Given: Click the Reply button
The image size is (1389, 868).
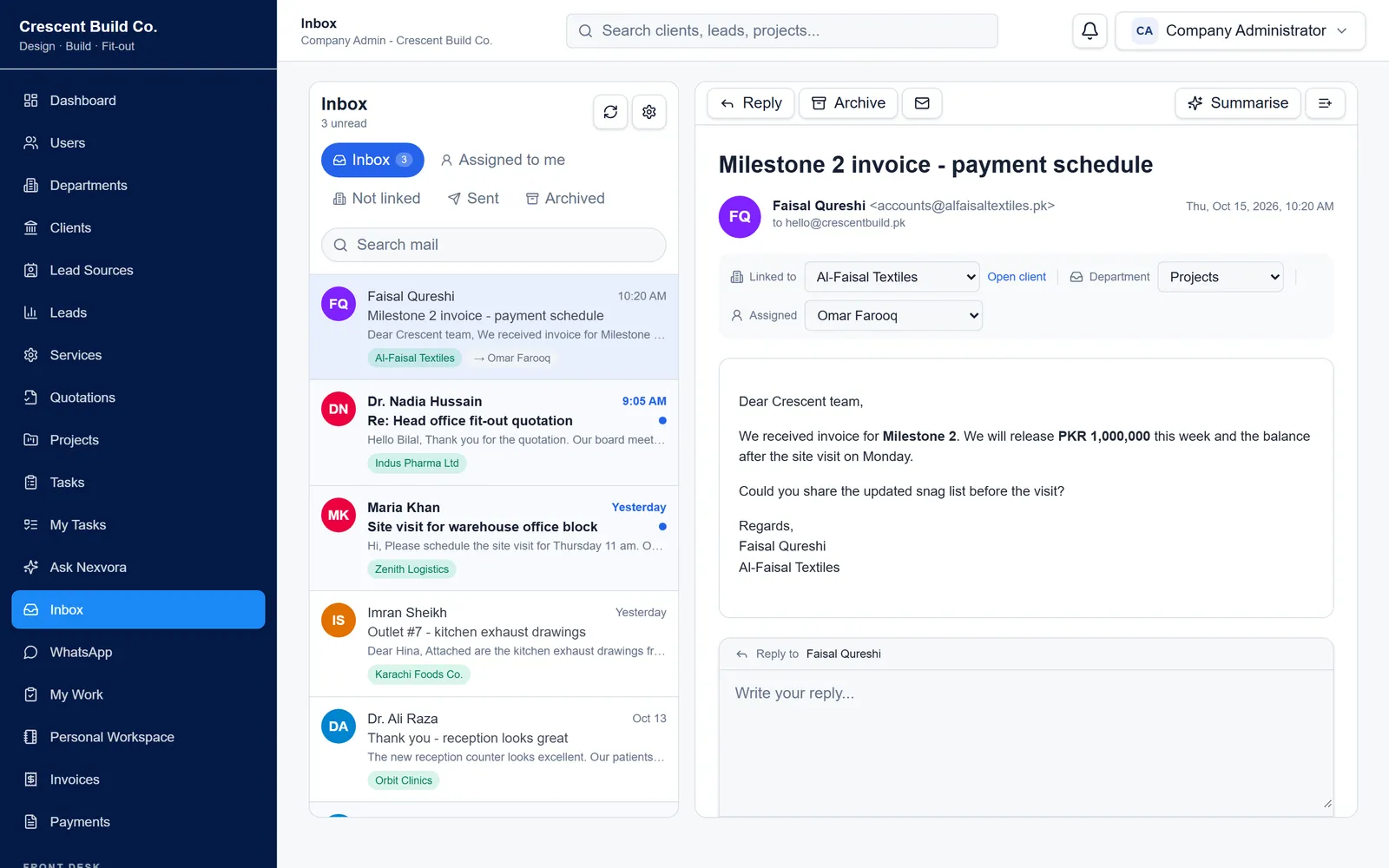Looking at the screenshot, I should (751, 103).
